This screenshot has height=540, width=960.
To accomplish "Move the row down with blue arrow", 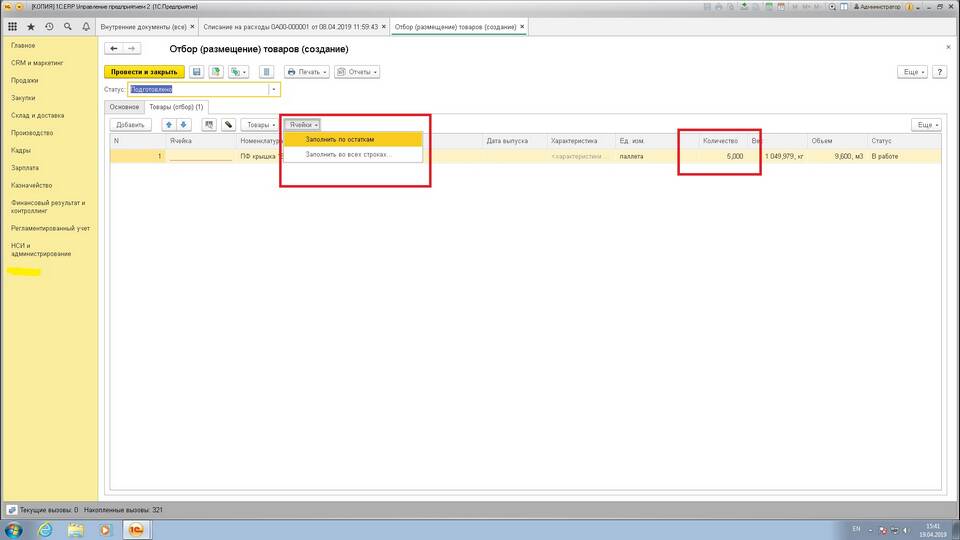I will pyautogui.click(x=183, y=125).
